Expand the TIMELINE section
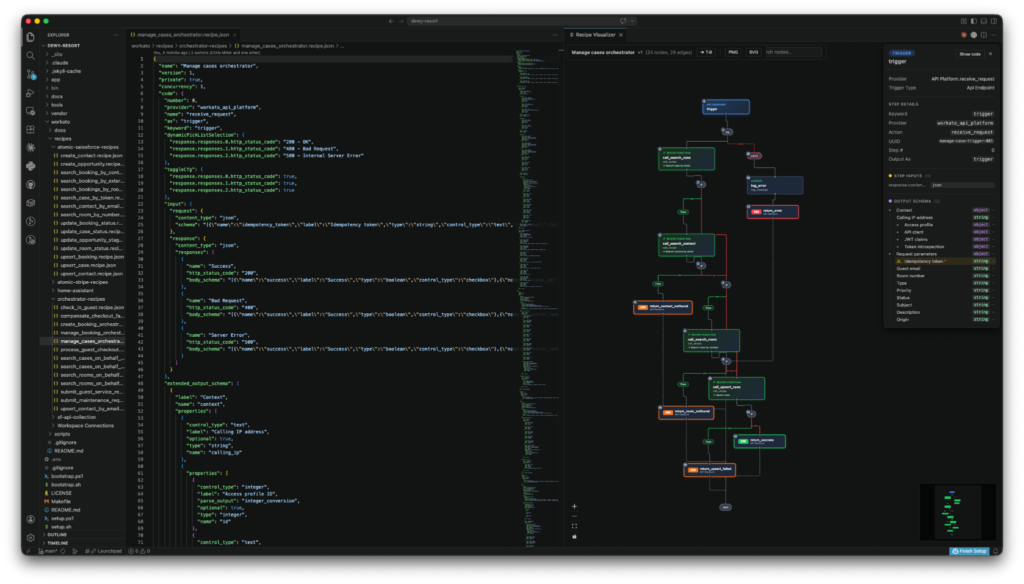The image size is (1024, 584). coord(57,543)
